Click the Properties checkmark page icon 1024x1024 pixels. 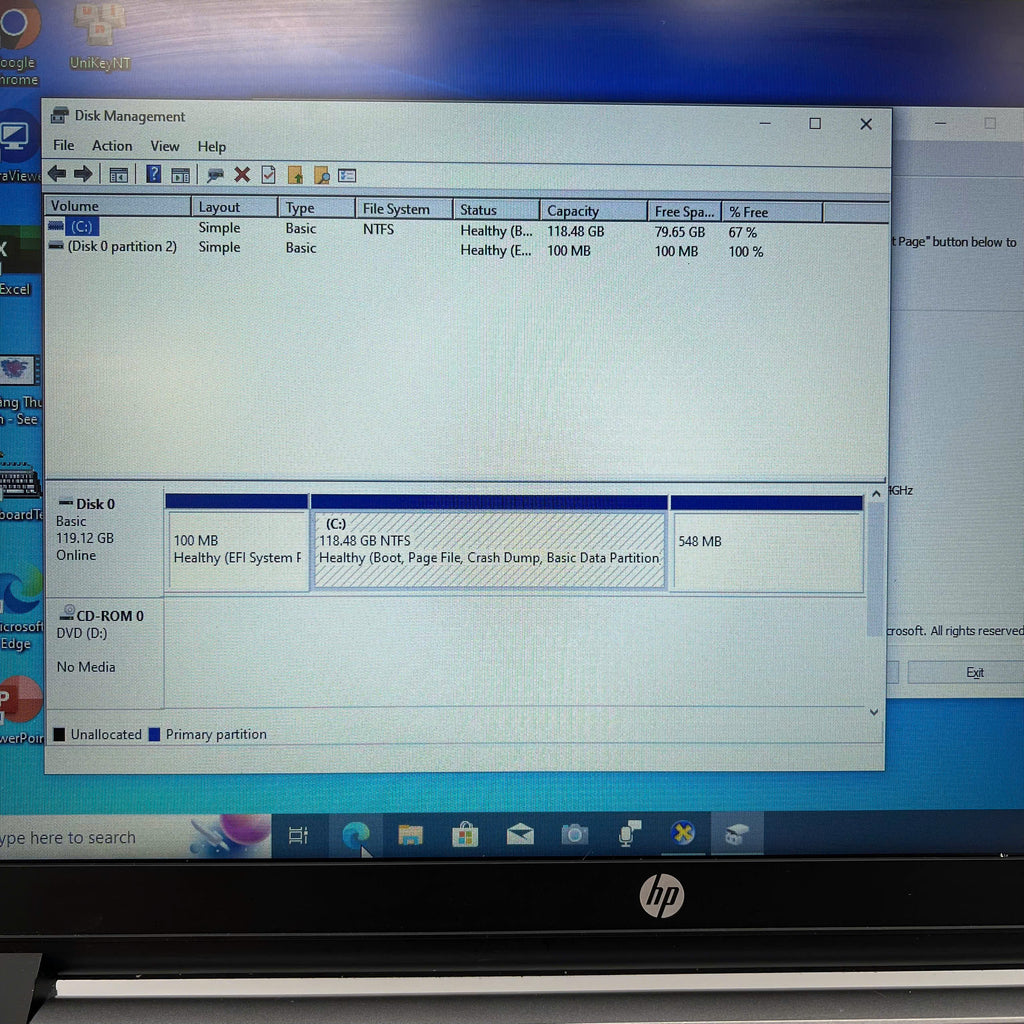pyautogui.click(x=268, y=175)
